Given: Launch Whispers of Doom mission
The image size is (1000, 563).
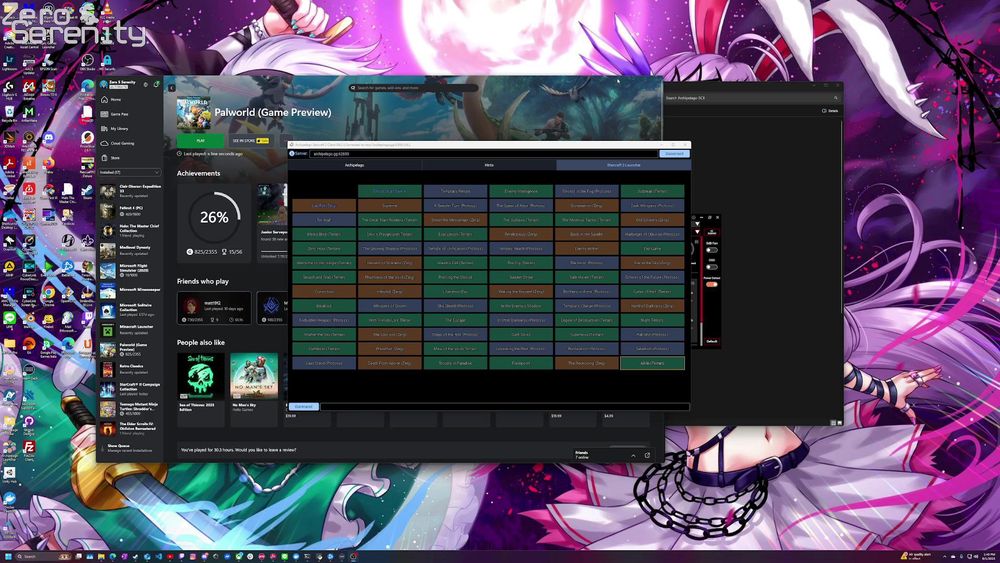Looking at the screenshot, I should point(390,305).
